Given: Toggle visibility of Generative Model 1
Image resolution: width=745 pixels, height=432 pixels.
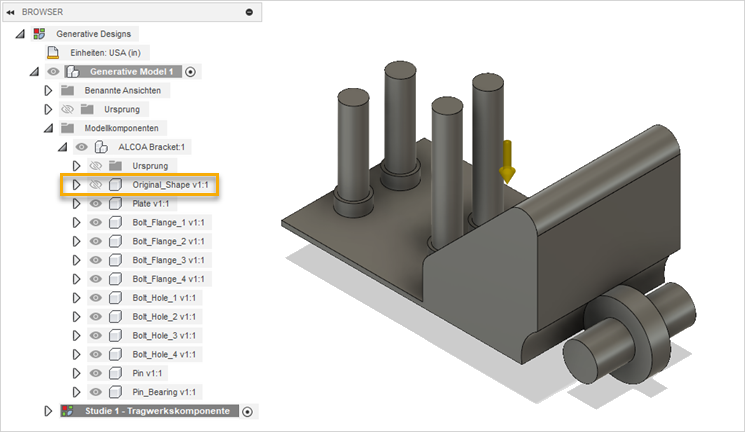Looking at the screenshot, I should (53, 72).
